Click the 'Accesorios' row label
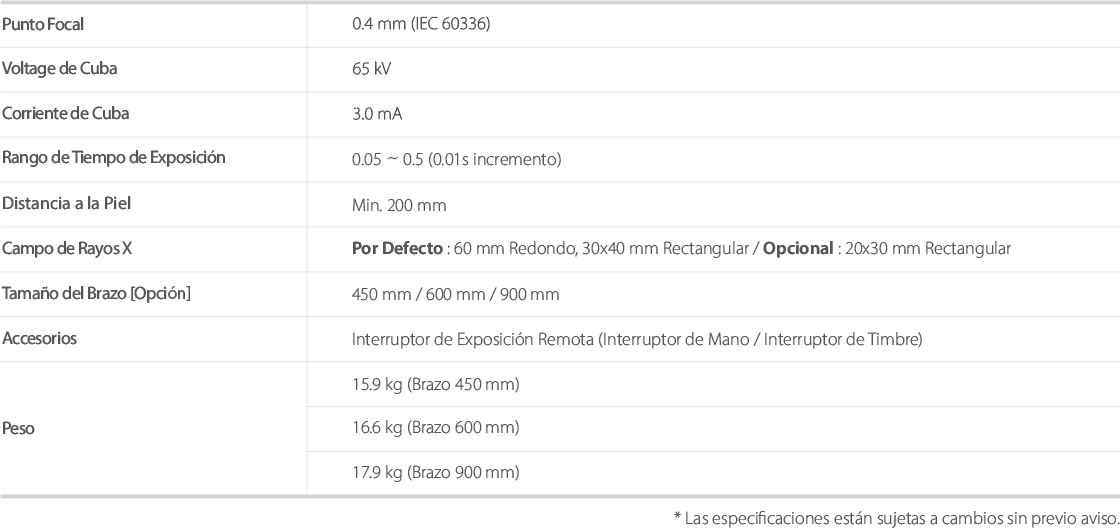The height and width of the screenshot is (528, 1120). point(40,338)
